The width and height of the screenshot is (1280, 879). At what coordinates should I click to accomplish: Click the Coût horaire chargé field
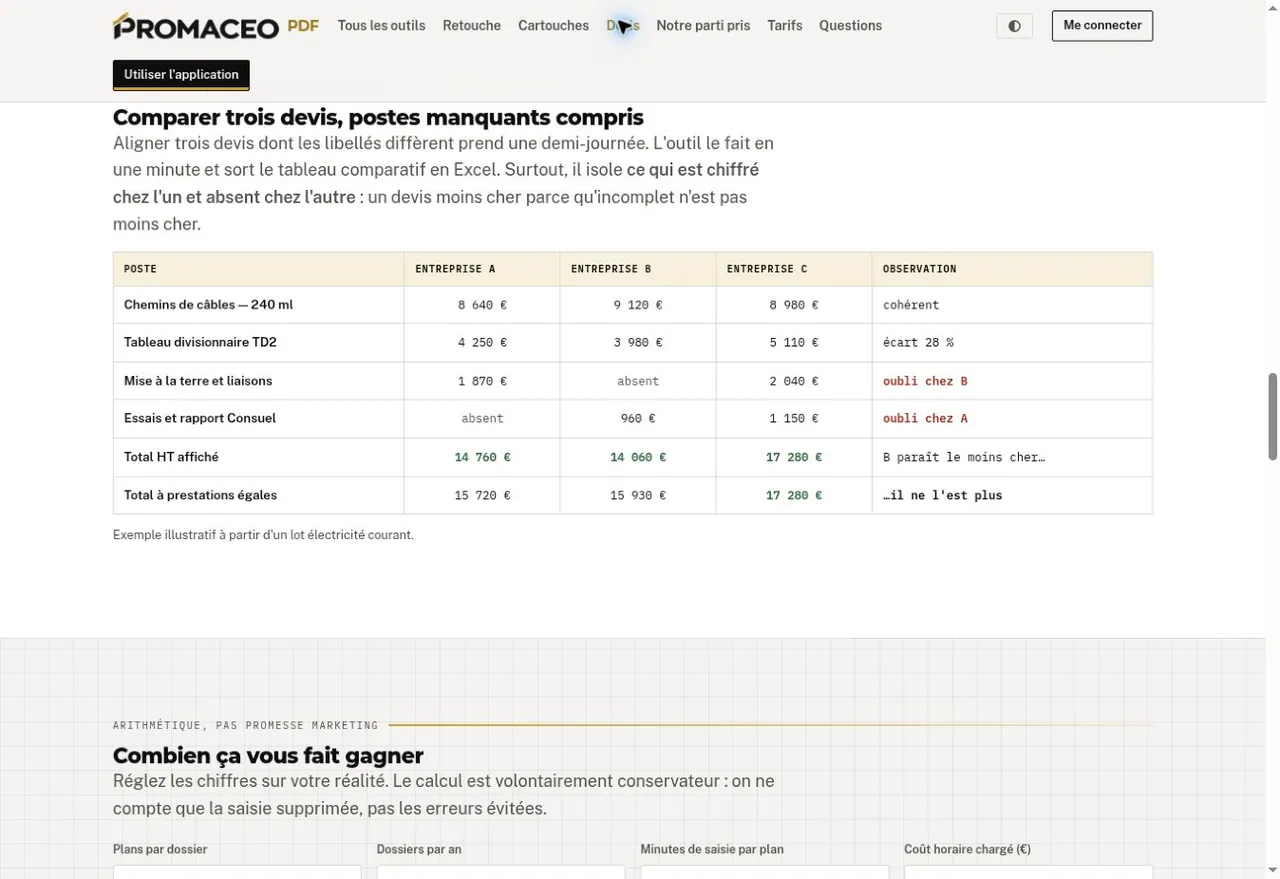(1028, 872)
